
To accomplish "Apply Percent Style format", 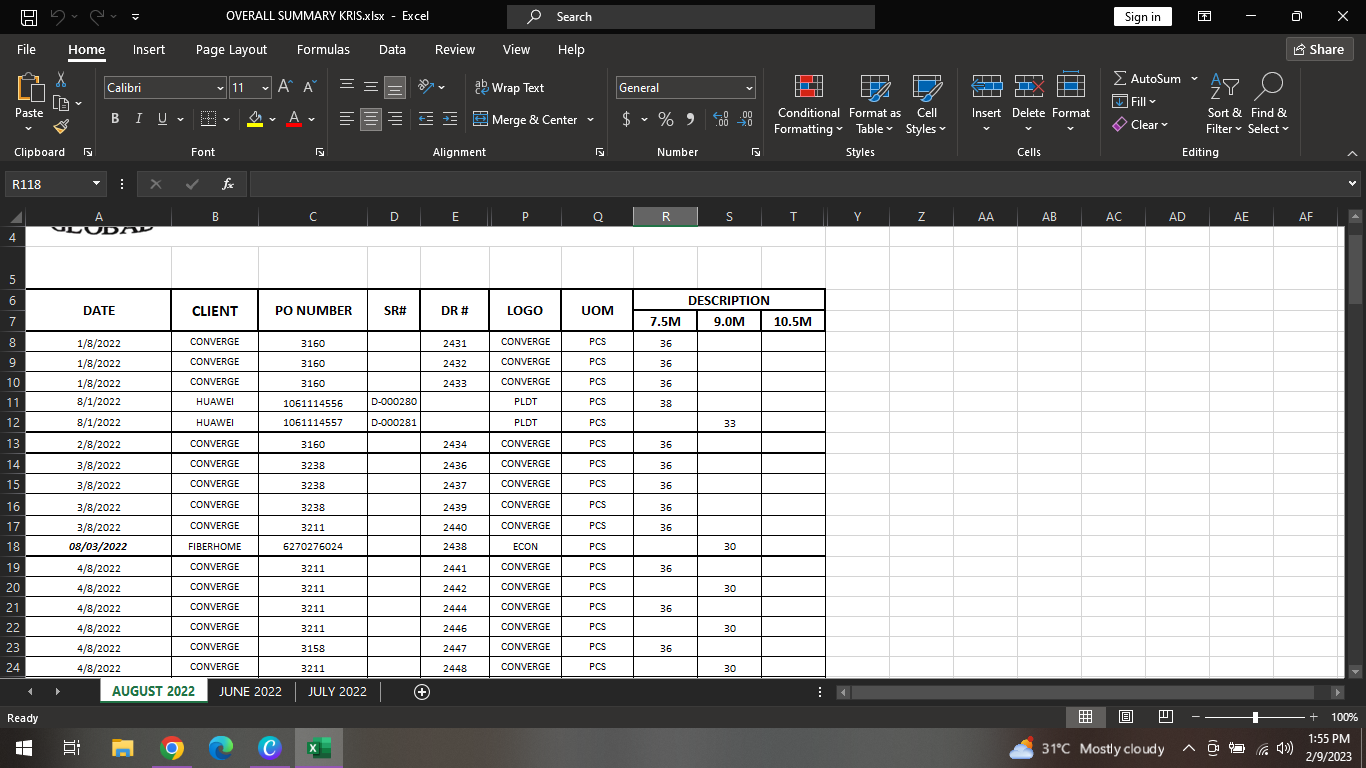I will [665, 120].
